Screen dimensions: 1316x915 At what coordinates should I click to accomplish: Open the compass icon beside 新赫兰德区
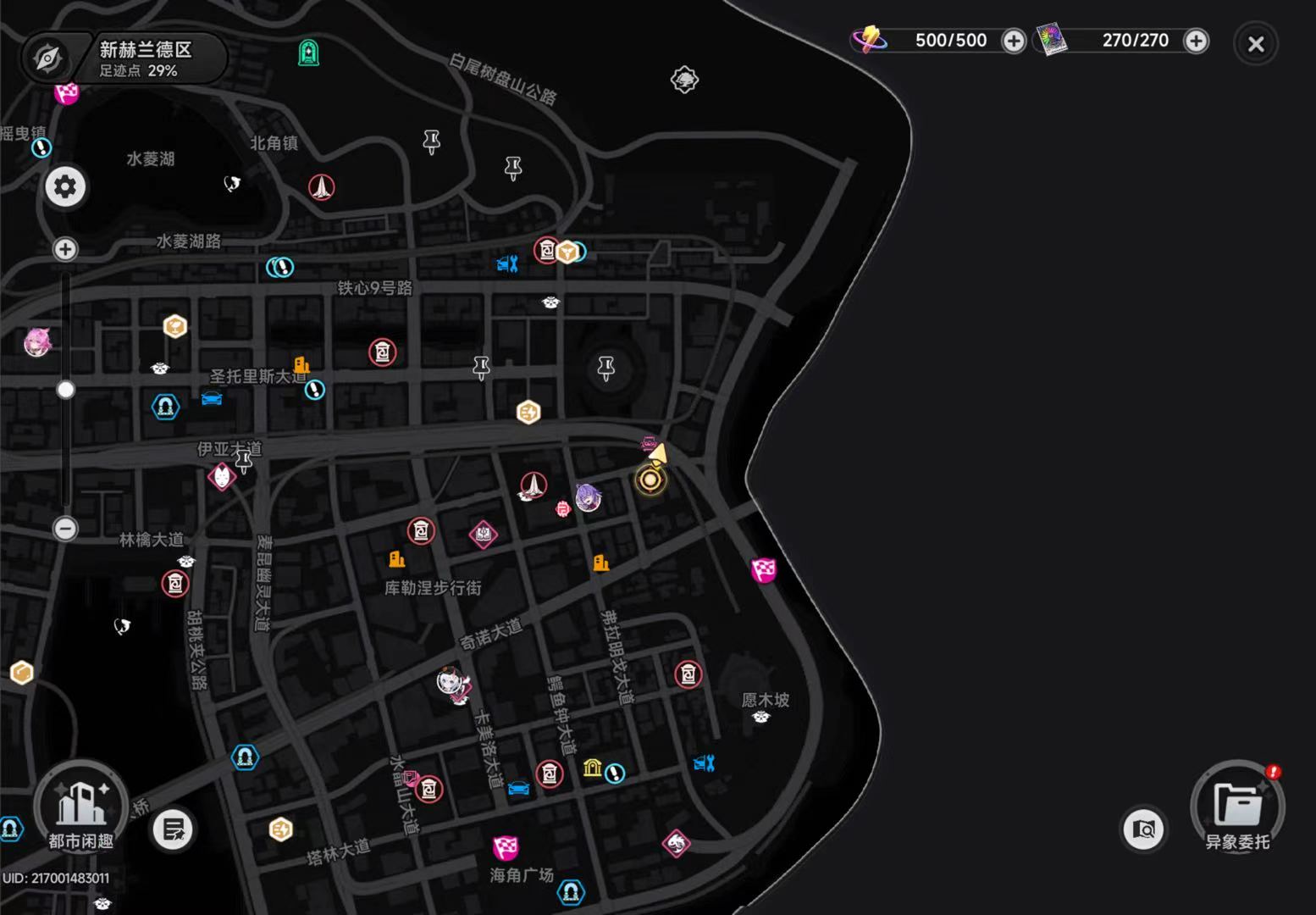tap(47, 58)
